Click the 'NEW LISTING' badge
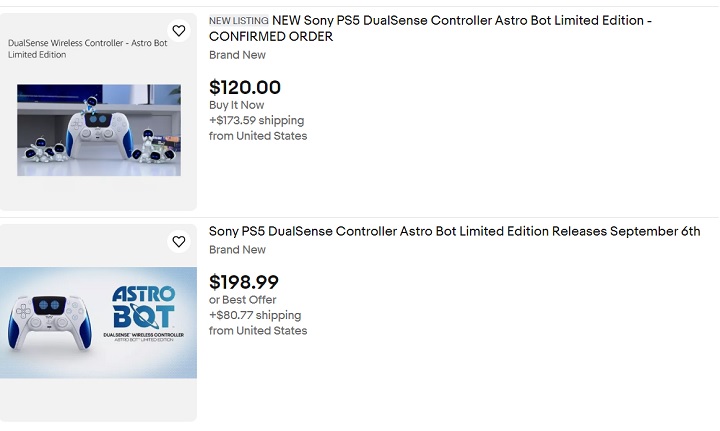The width and height of the screenshot is (720, 431). (238, 21)
